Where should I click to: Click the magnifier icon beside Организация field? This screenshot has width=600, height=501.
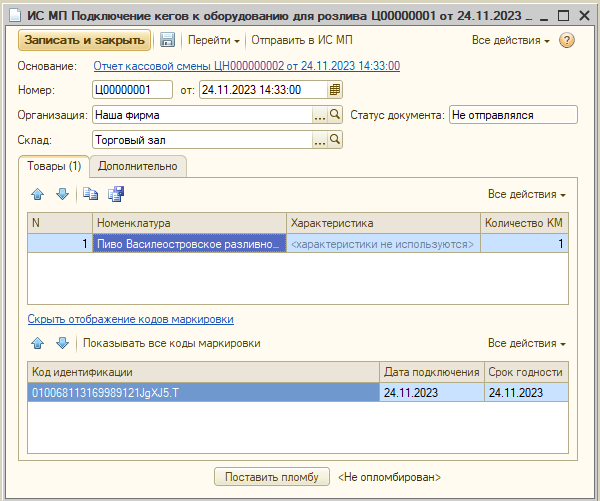click(335, 115)
